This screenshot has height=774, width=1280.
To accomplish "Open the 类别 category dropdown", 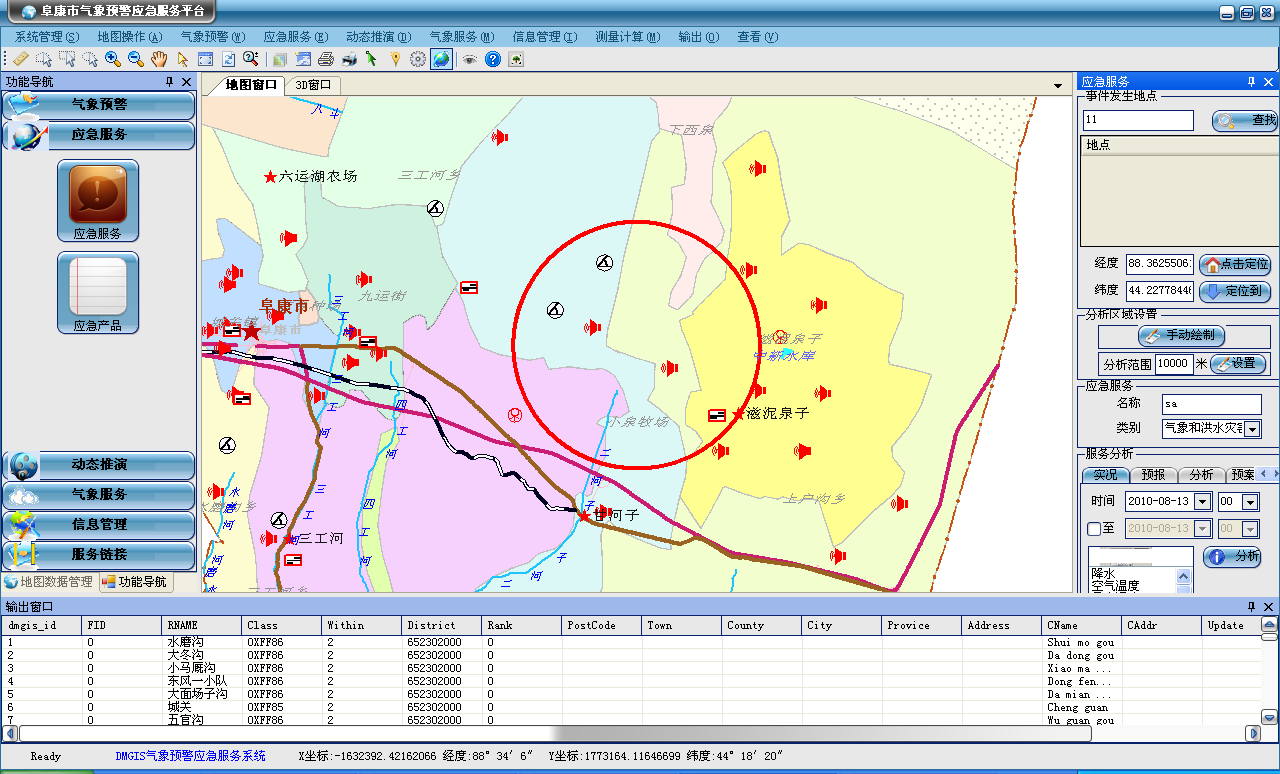I will point(1251,429).
